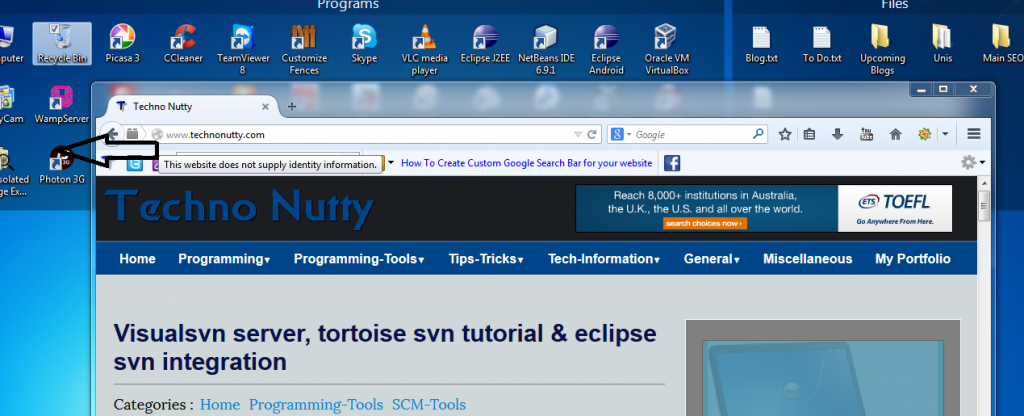Close the Techno Nutty tab
Screen dimensions: 1024x416
pos(265,106)
